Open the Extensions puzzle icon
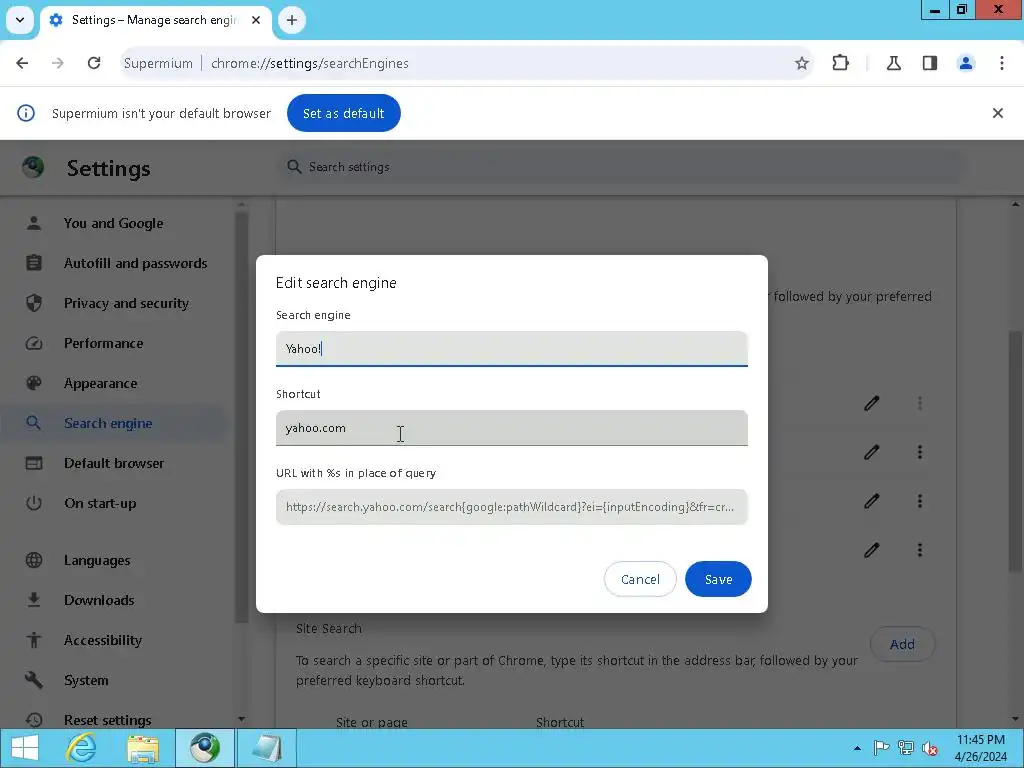Screen dimensions: 1024x768 point(840,63)
